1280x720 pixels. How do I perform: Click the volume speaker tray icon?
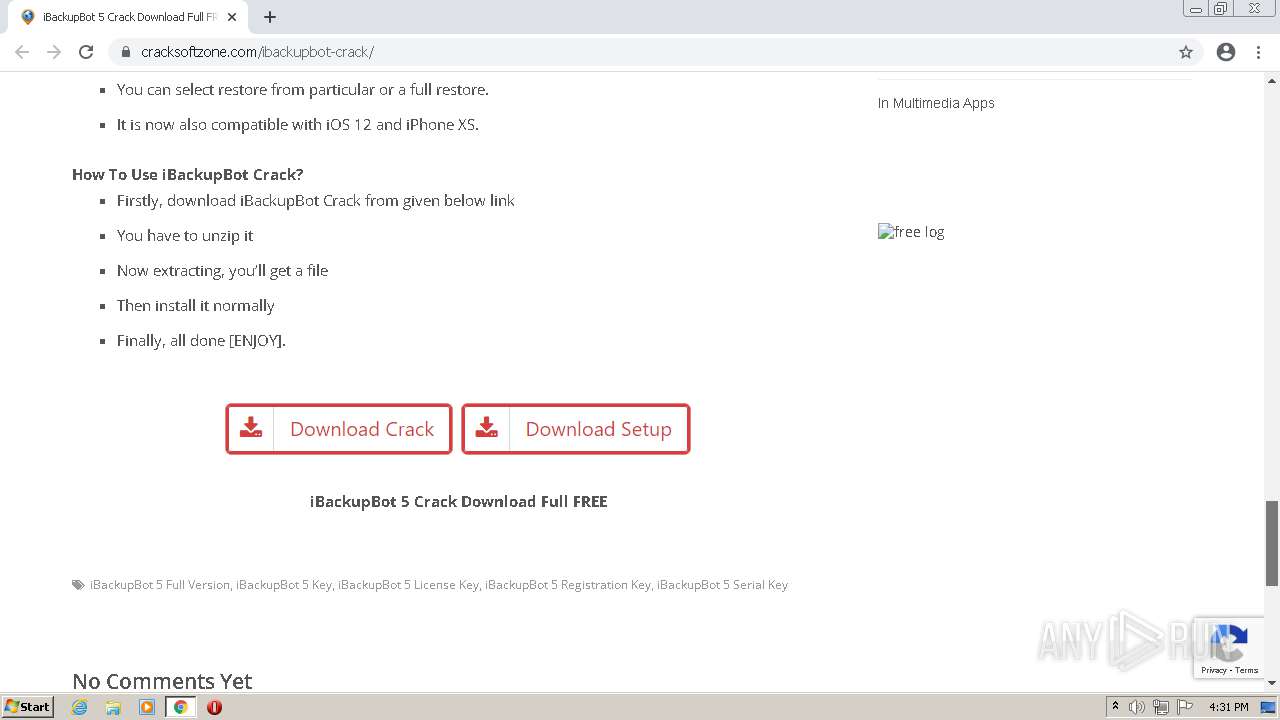coord(1137,707)
